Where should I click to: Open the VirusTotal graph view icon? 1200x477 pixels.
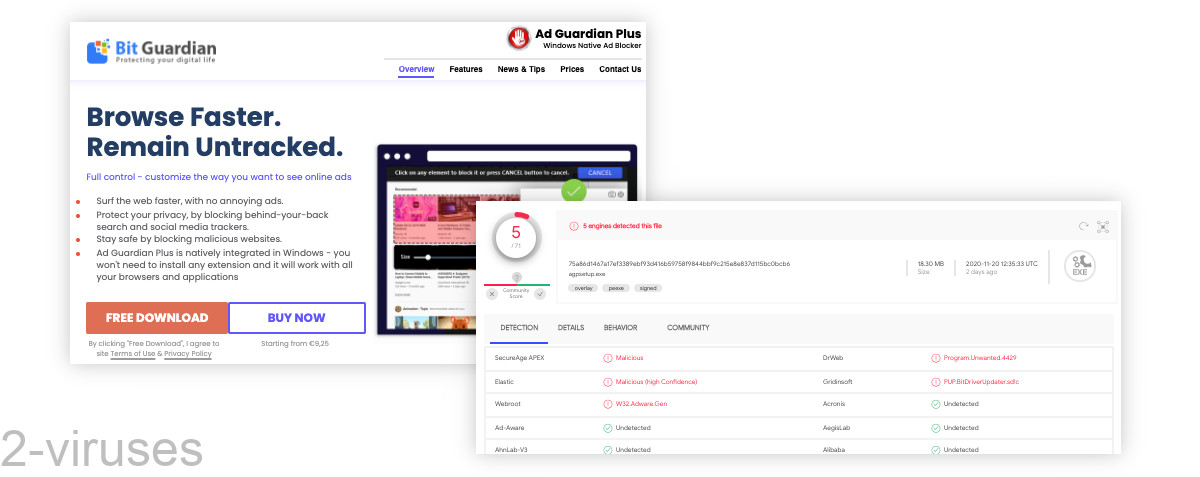(1103, 227)
